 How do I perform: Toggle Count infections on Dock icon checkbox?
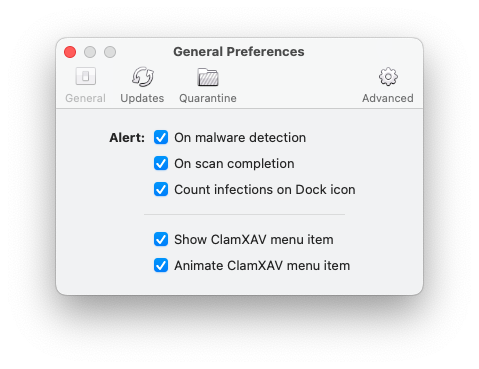pyautogui.click(x=161, y=189)
